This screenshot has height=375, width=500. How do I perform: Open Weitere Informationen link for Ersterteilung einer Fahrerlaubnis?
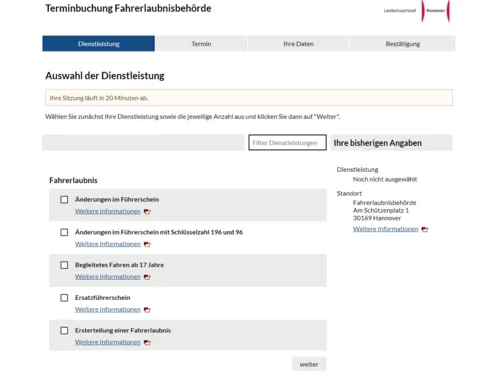coord(108,342)
